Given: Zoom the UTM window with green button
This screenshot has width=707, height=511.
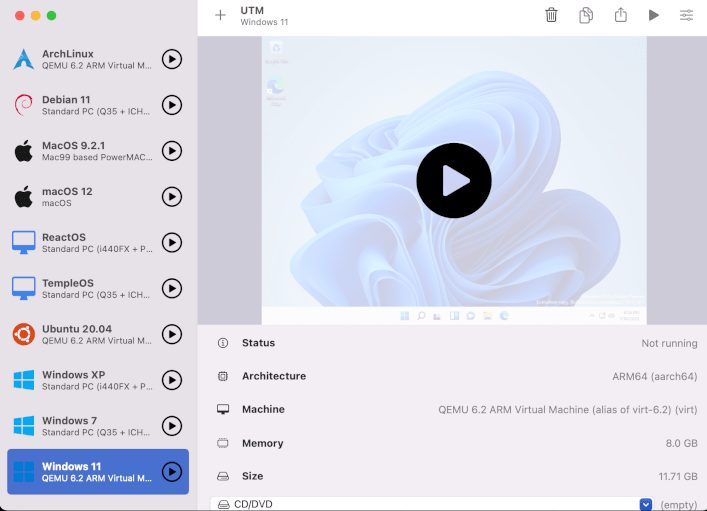Looking at the screenshot, I should (x=51, y=16).
